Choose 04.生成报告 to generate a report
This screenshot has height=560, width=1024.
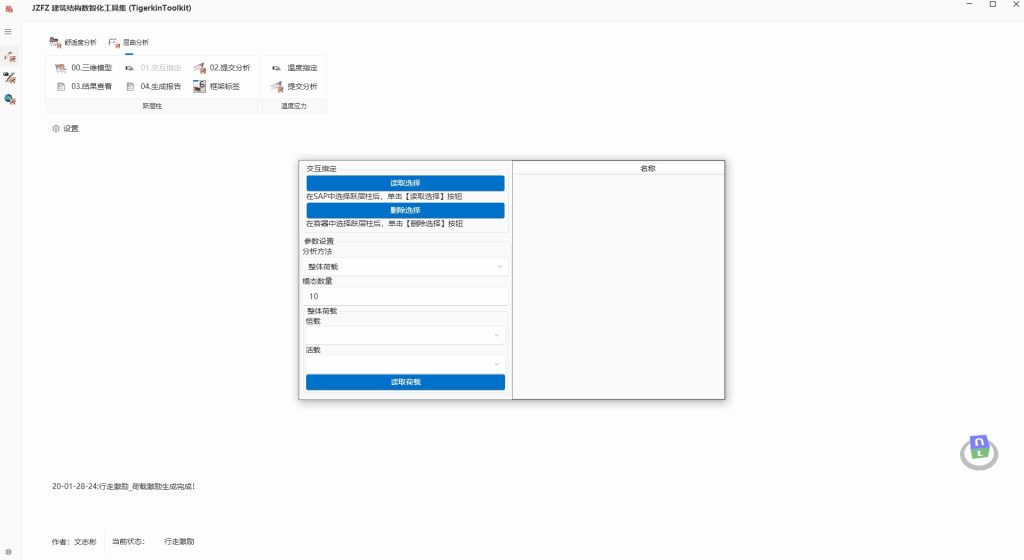point(153,86)
